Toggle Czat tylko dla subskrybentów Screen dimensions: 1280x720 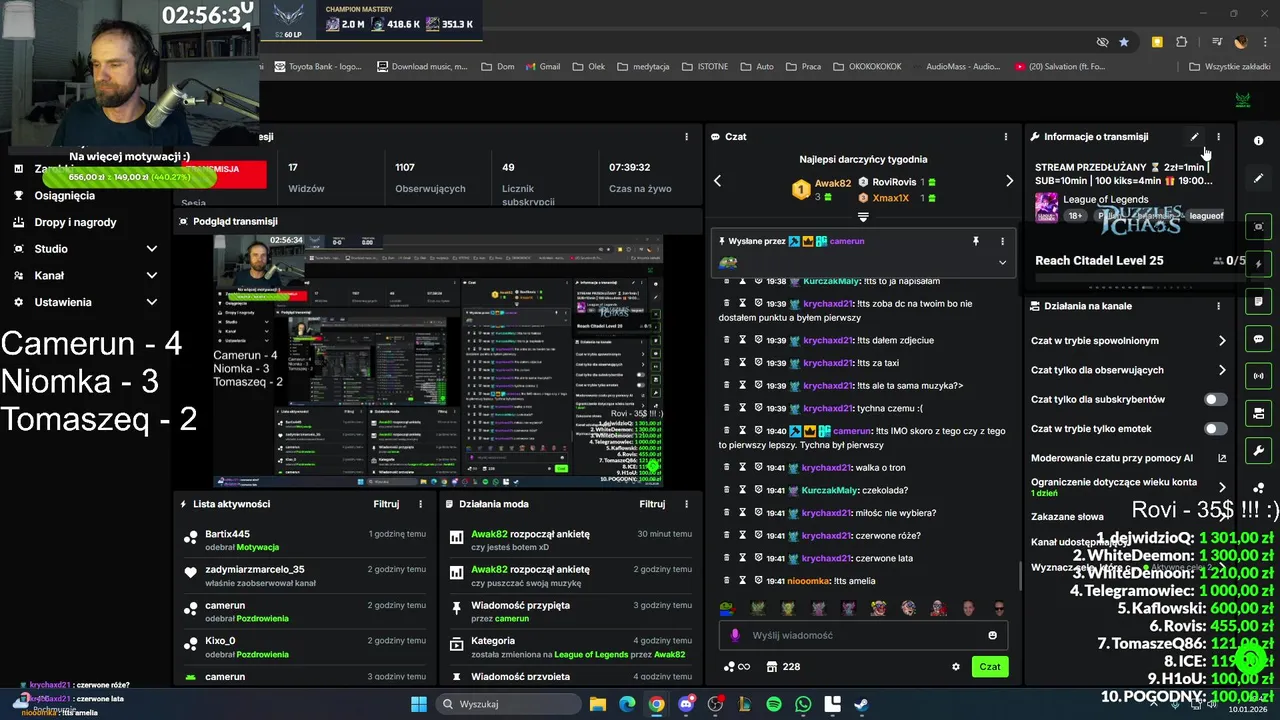(1215, 399)
